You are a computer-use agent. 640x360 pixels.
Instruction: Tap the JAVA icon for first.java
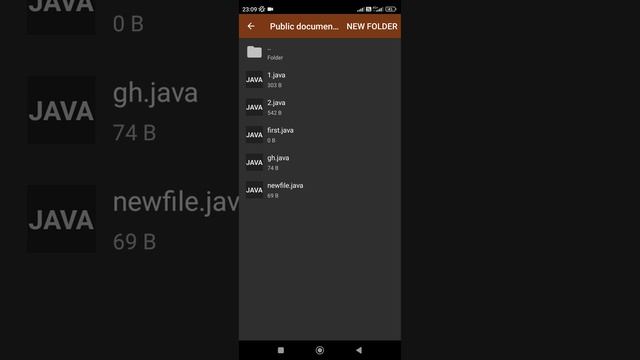click(x=254, y=135)
